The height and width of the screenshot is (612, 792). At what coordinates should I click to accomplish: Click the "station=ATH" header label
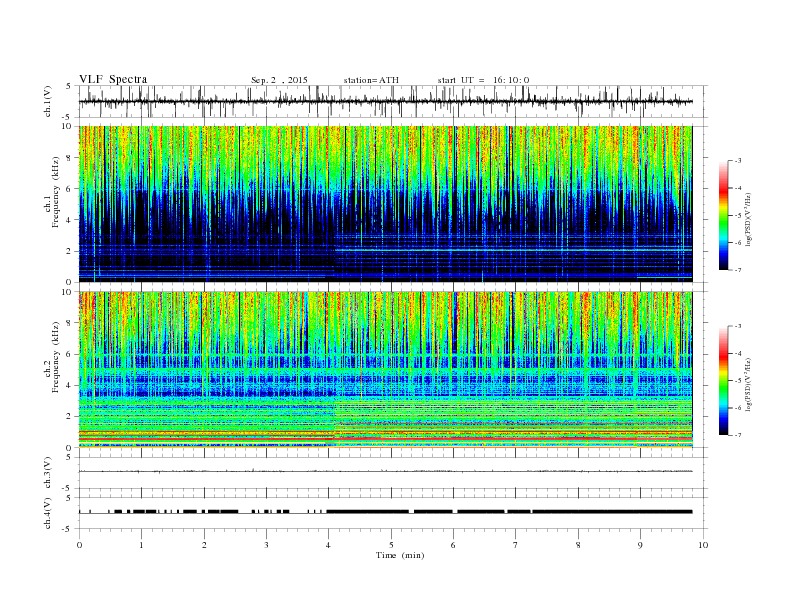371,80
